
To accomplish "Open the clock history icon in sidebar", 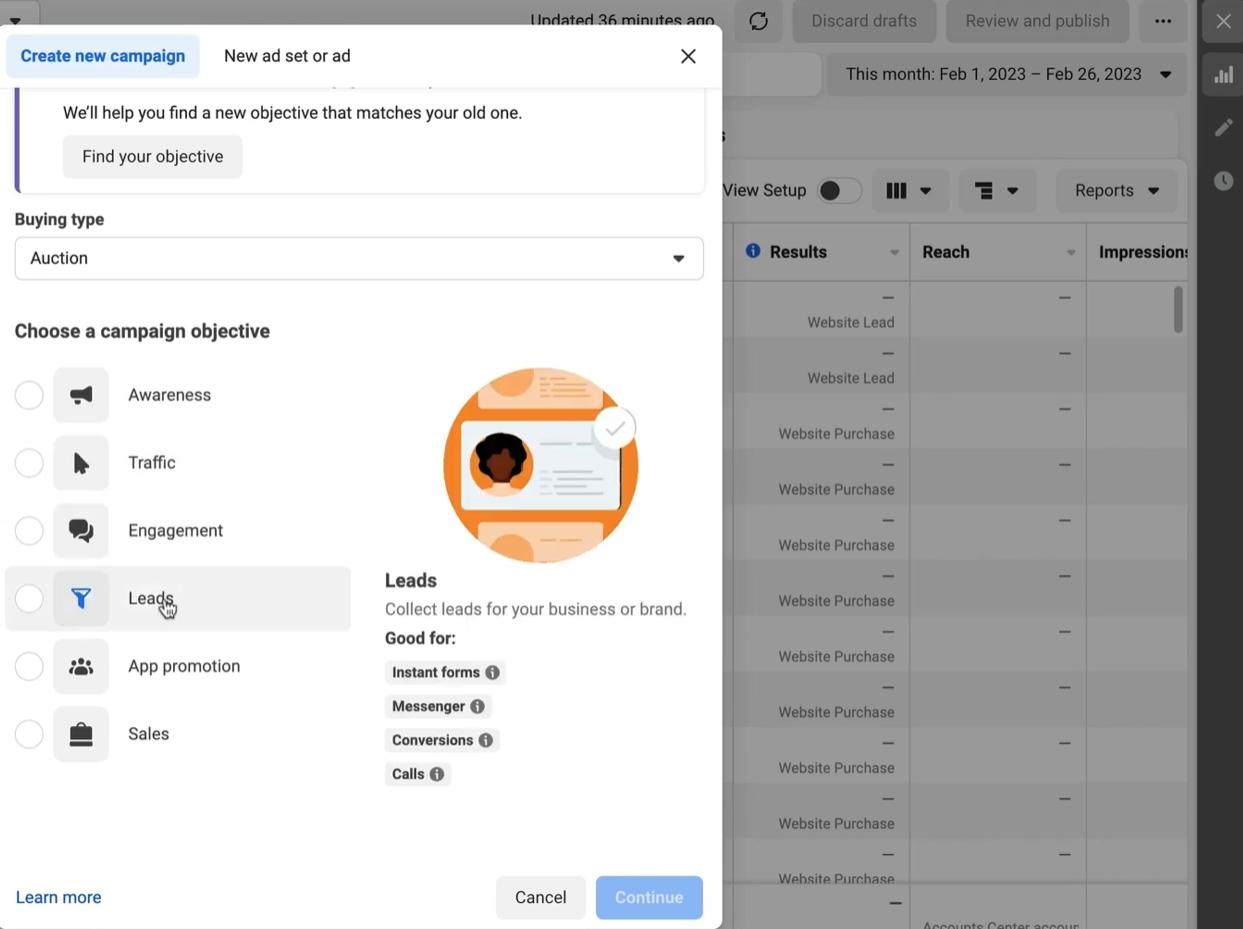I will click(1223, 181).
